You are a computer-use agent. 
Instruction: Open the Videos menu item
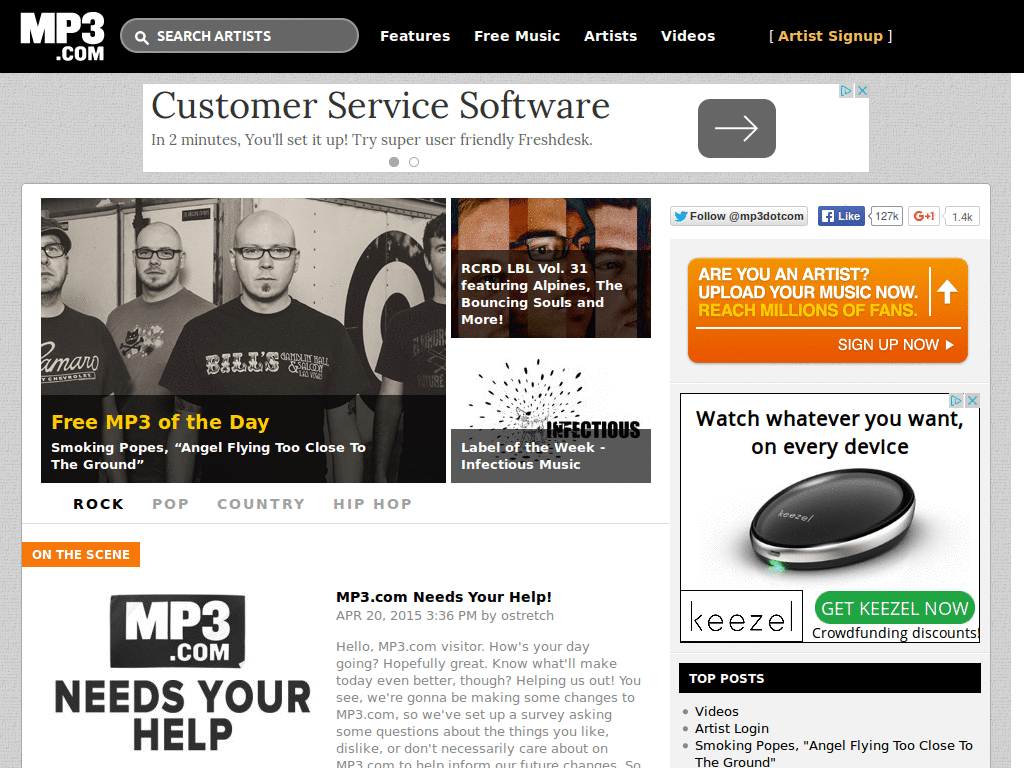[x=688, y=36]
